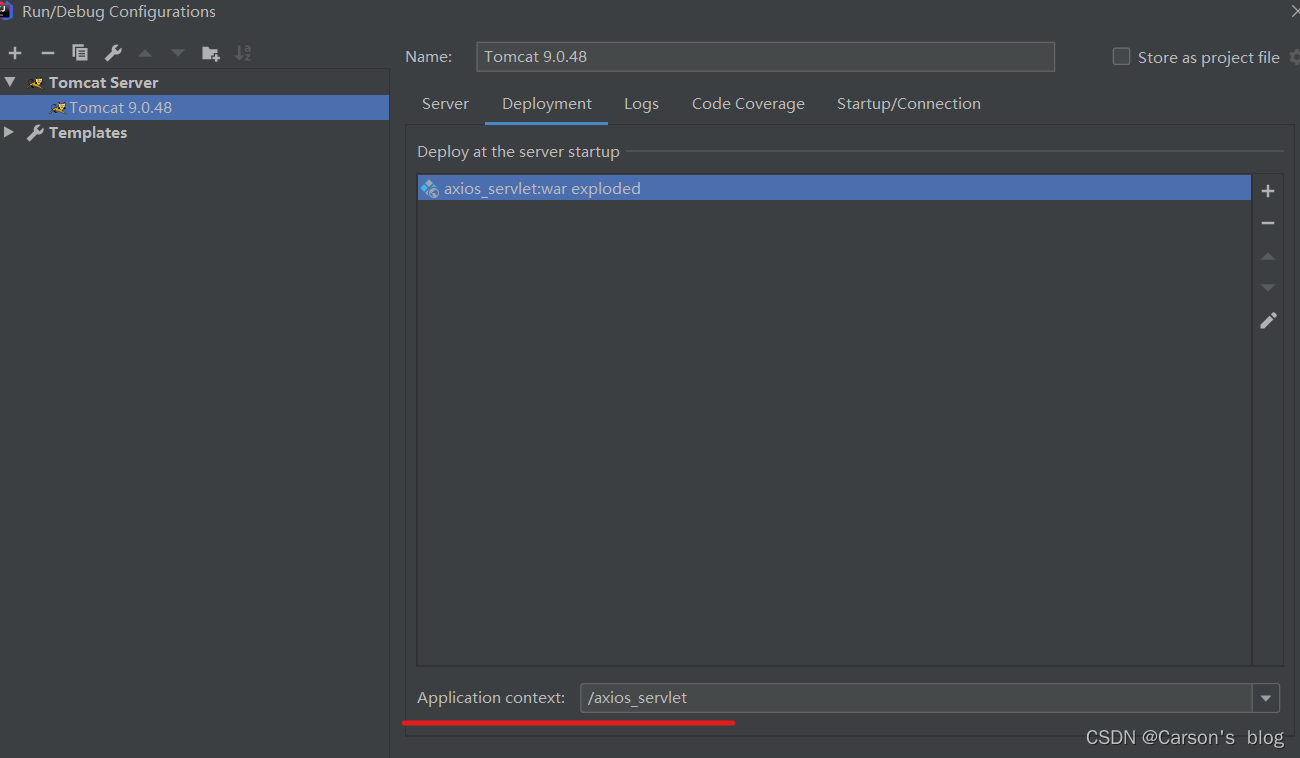Click the Application context text field
1300x758 pixels.
coord(916,698)
